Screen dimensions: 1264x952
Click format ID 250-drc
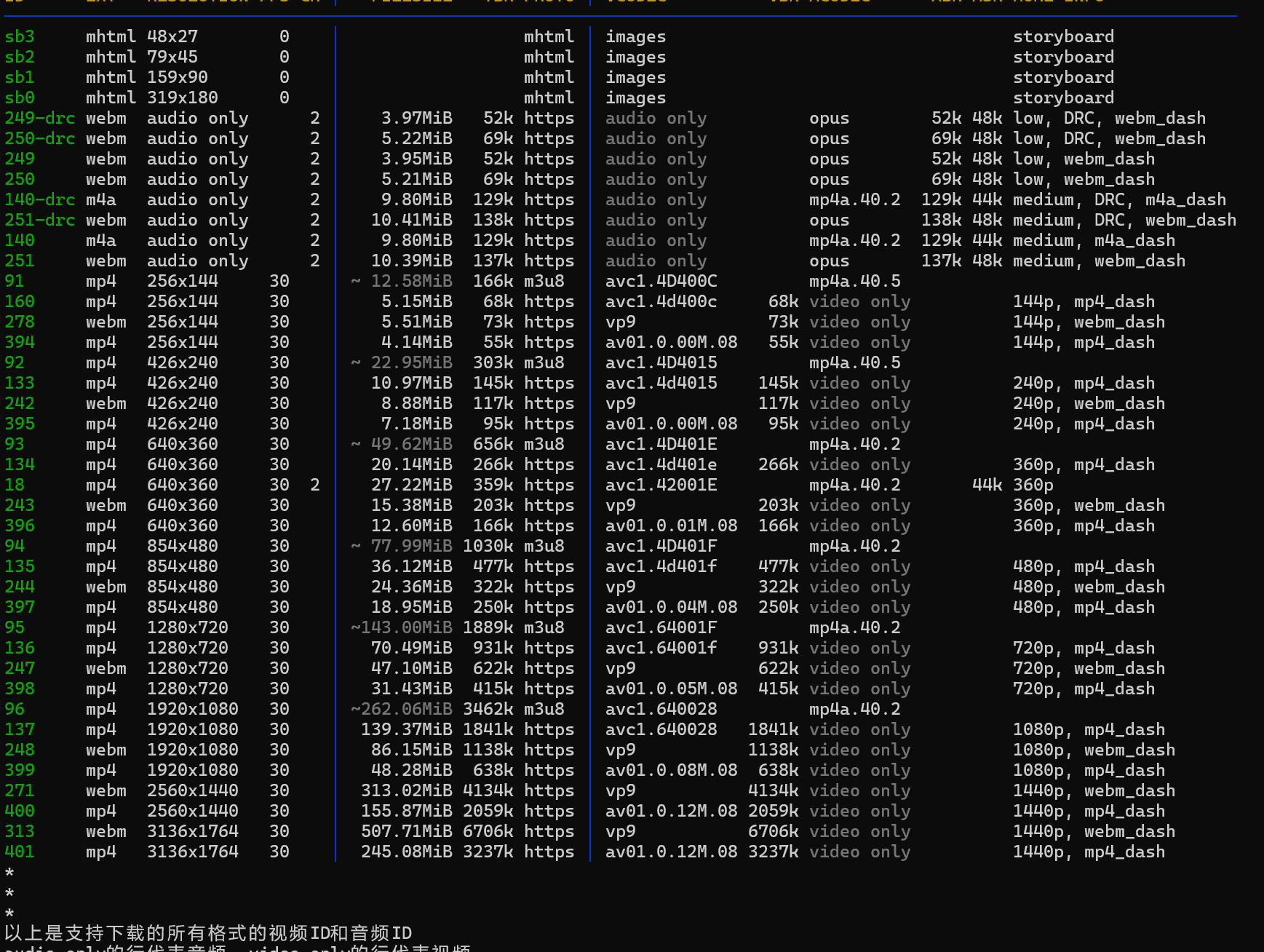tap(40, 138)
